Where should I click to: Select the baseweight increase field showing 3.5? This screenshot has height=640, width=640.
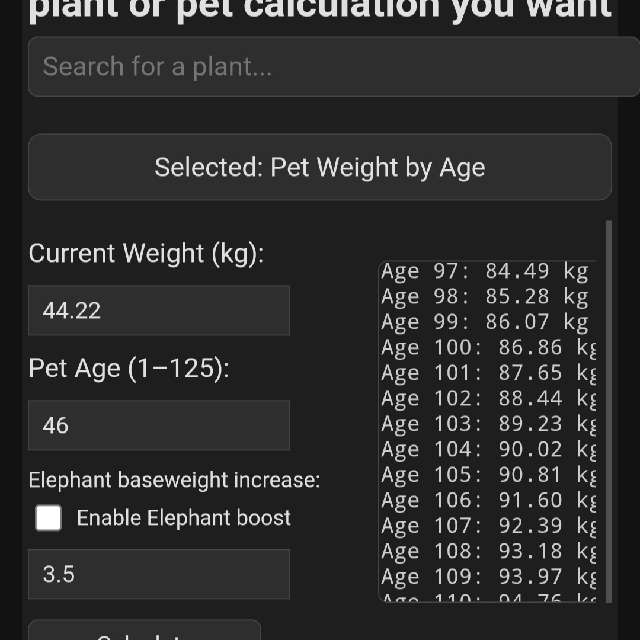pos(159,574)
